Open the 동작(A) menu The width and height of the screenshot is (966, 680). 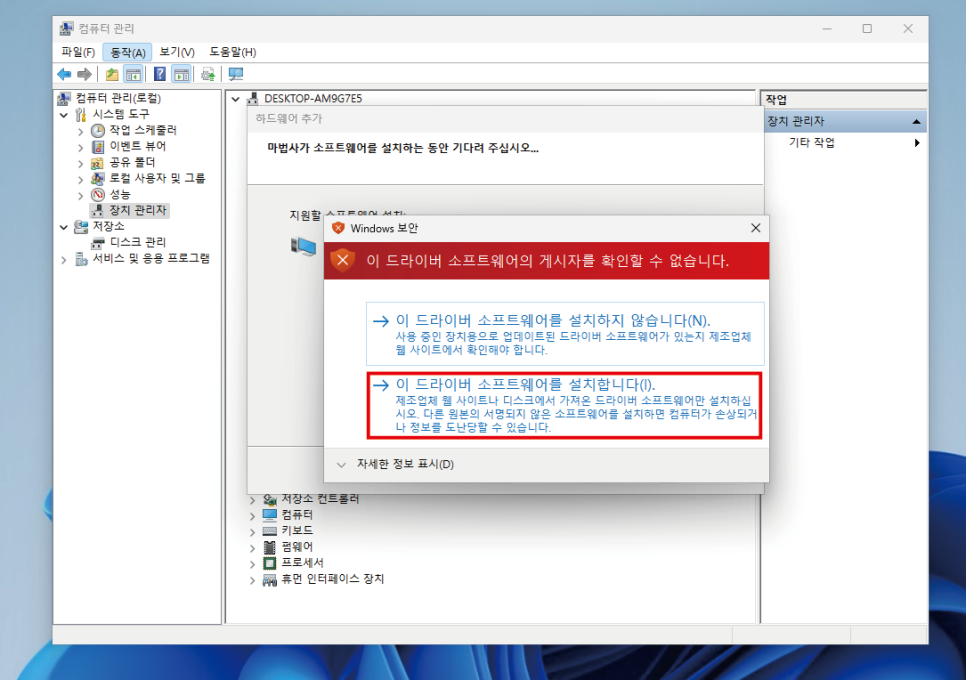128,52
